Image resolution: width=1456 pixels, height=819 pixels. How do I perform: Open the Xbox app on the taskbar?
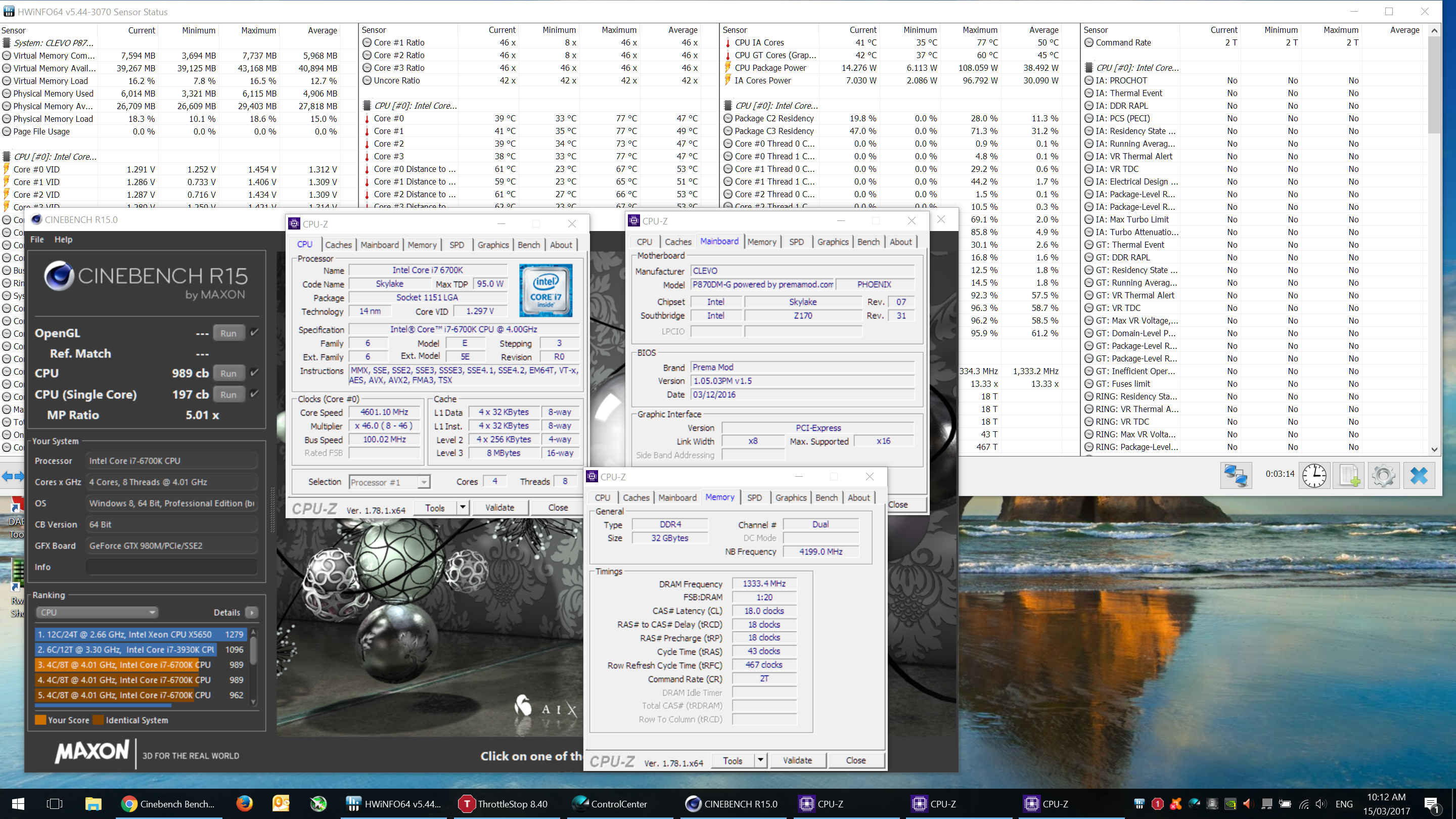click(x=319, y=803)
